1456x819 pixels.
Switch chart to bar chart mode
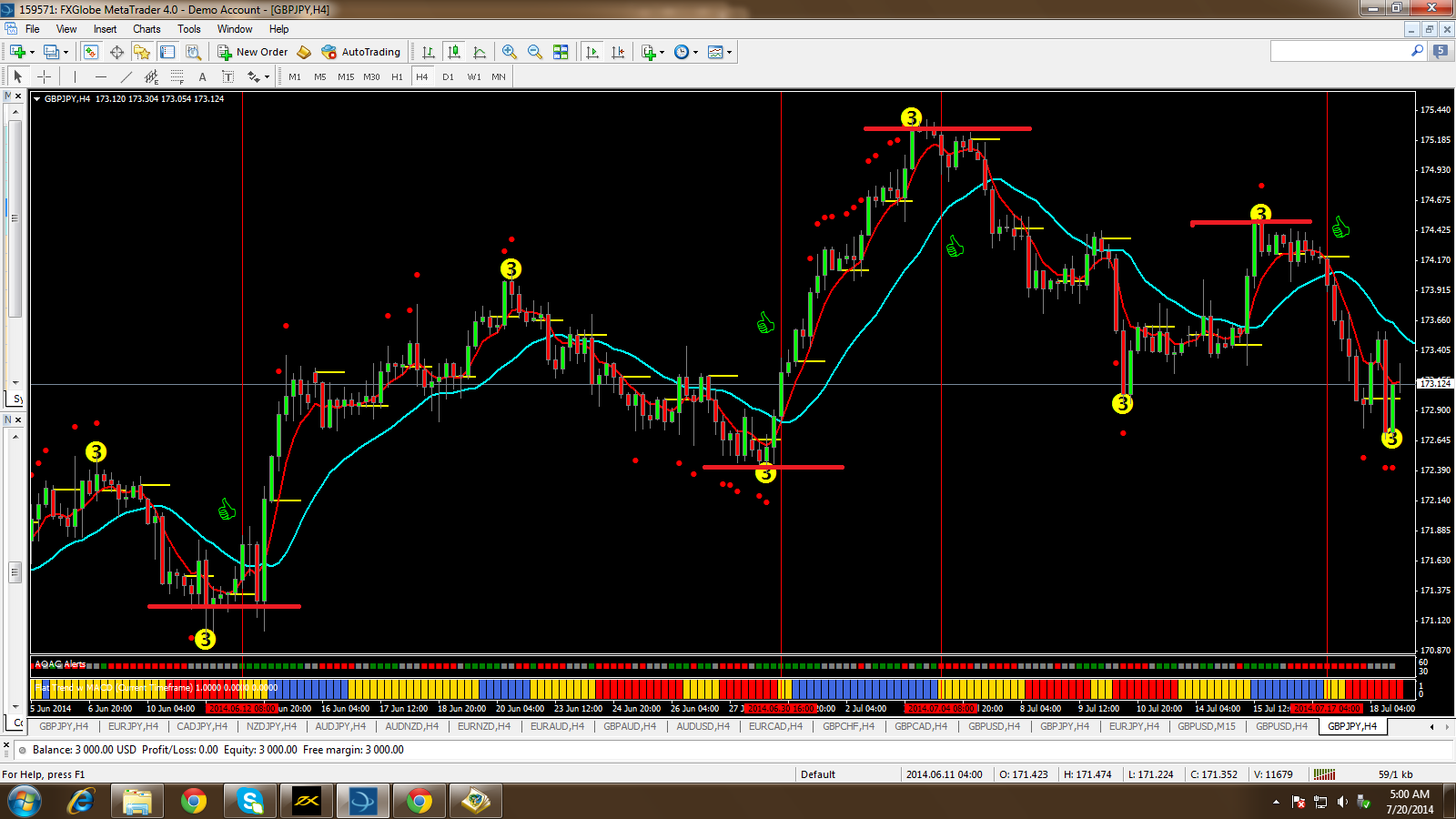tap(428, 52)
